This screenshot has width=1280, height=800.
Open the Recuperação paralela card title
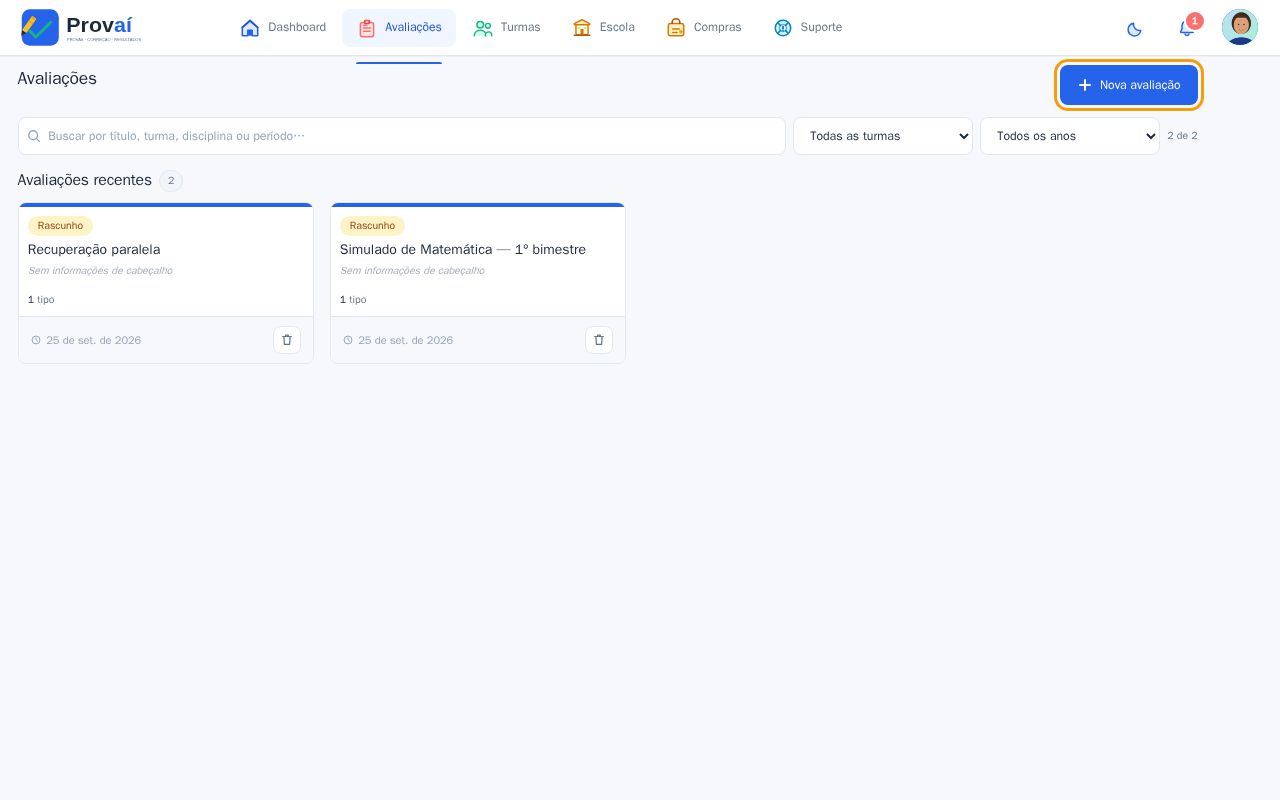(x=94, y=250)
